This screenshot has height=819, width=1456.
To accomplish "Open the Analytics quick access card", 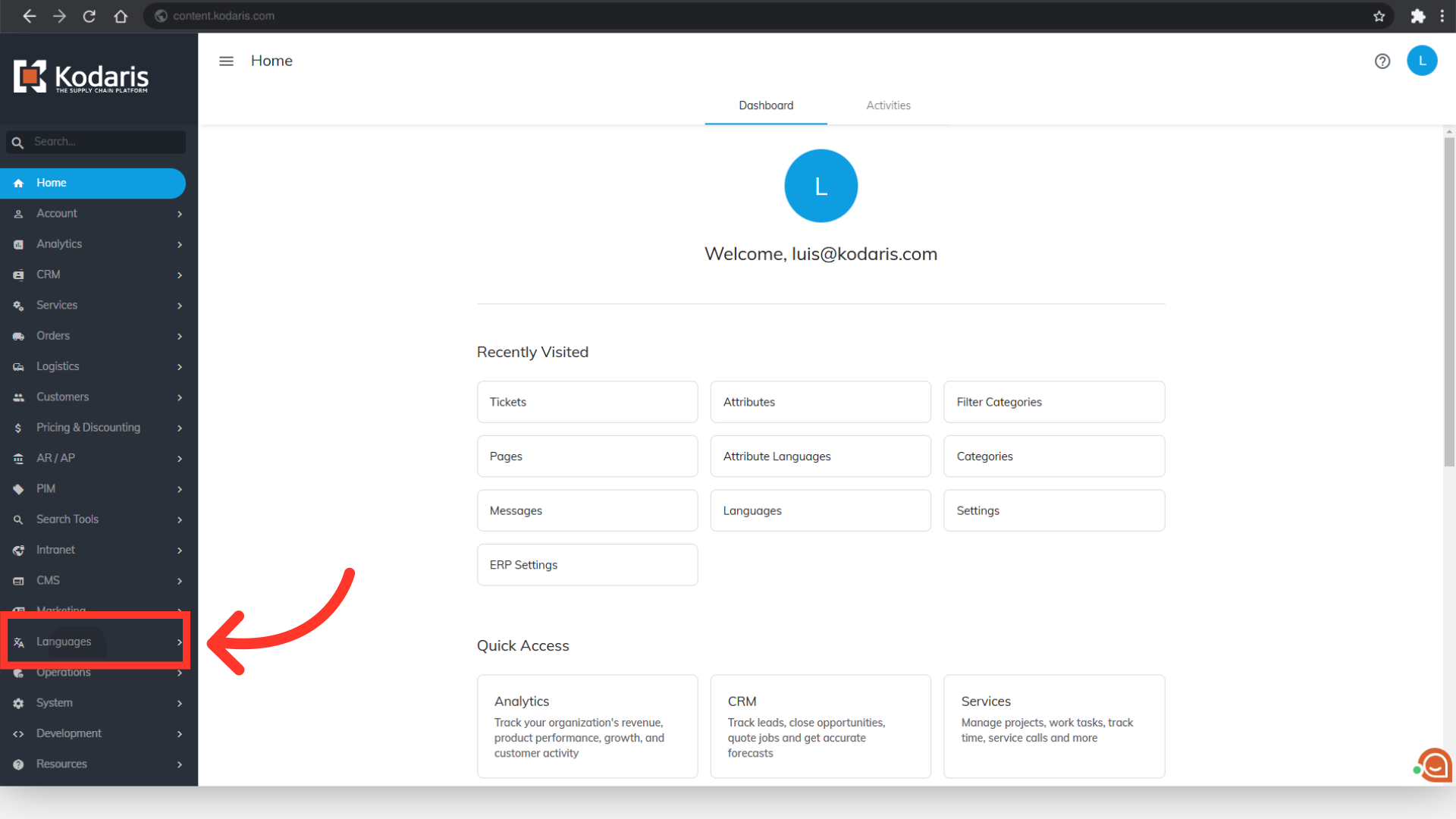I will tap(587, 726).
